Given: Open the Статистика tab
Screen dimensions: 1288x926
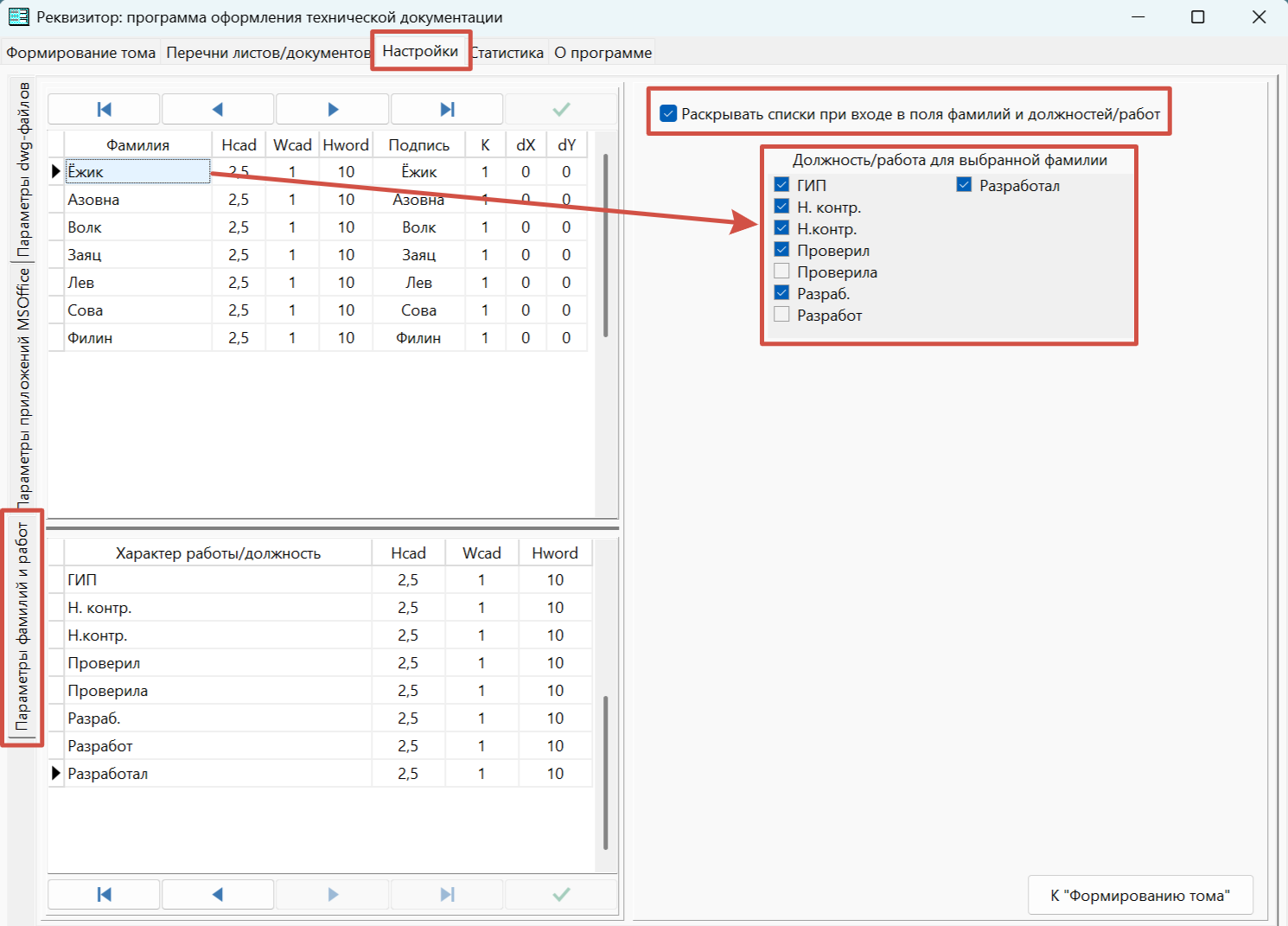Looking at the screenshot, I should pos(507,53).
